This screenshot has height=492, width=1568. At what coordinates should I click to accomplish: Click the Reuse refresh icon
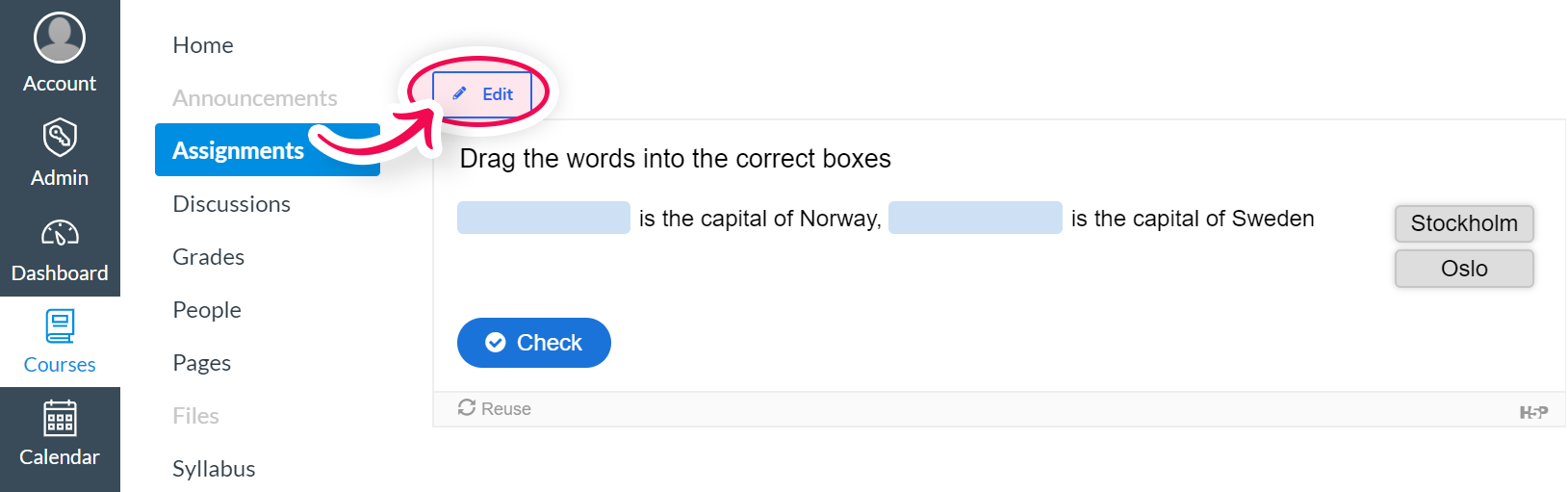coord(467,407)
